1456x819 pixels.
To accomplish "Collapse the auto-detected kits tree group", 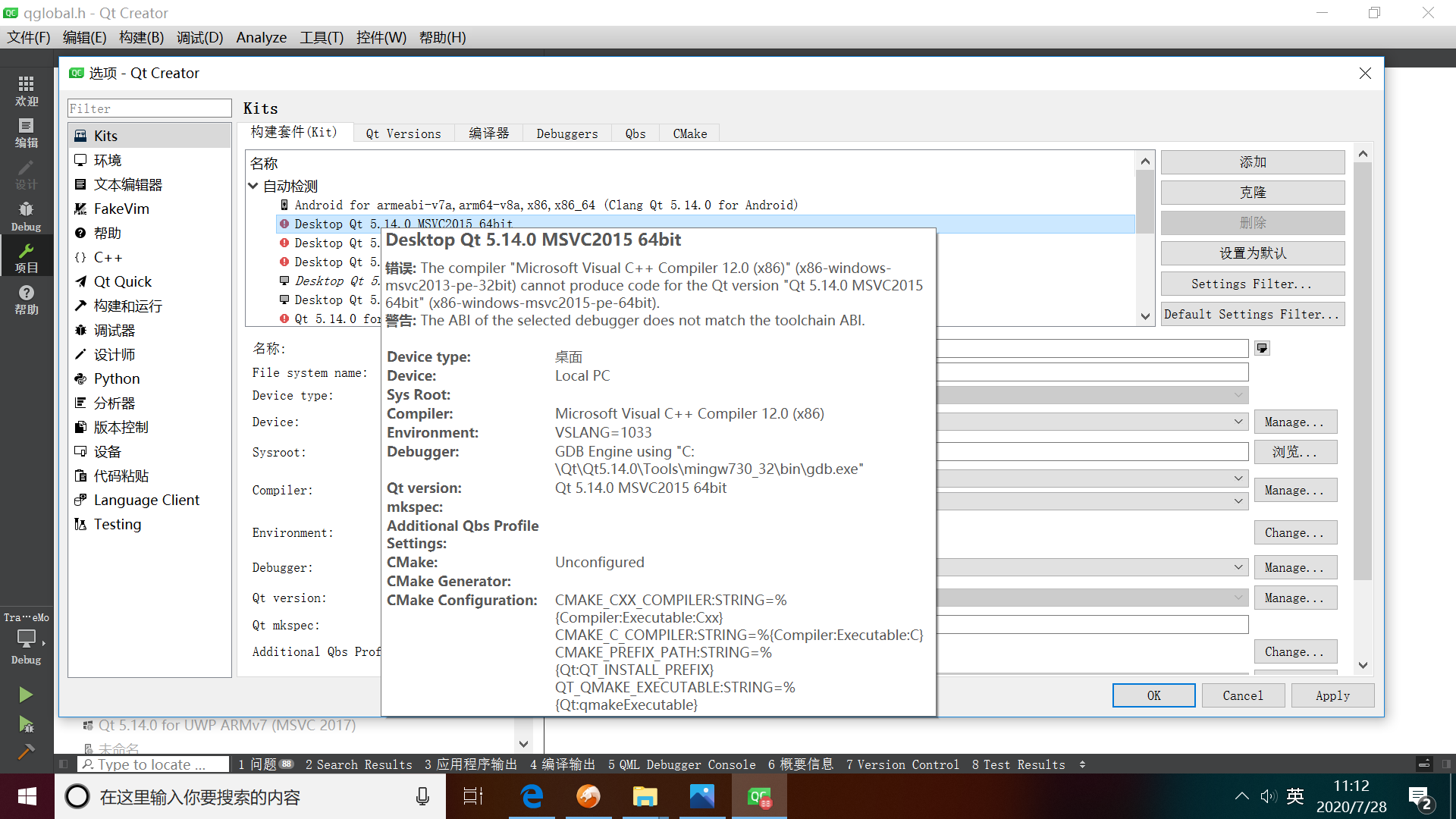I will (253, 186).
